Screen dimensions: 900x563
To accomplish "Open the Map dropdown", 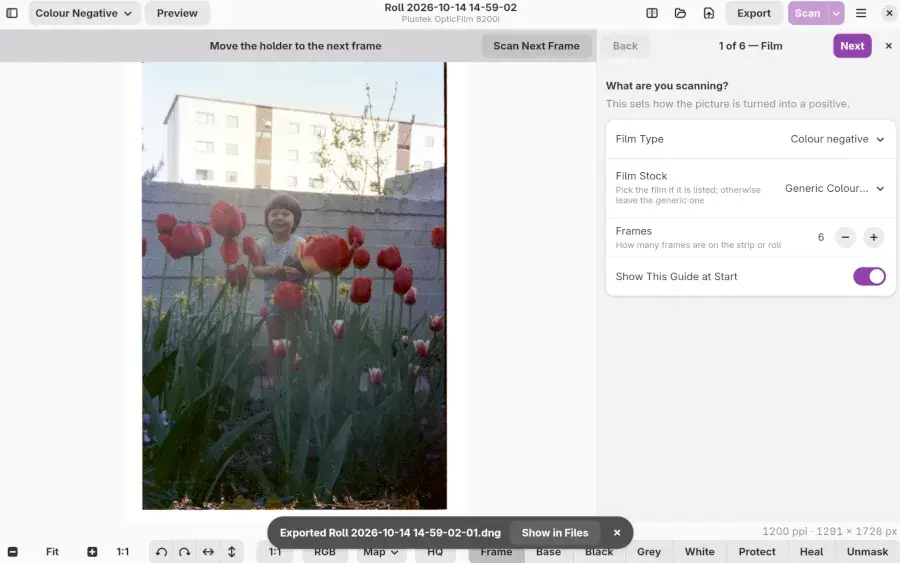I will (x=381, y=552).
